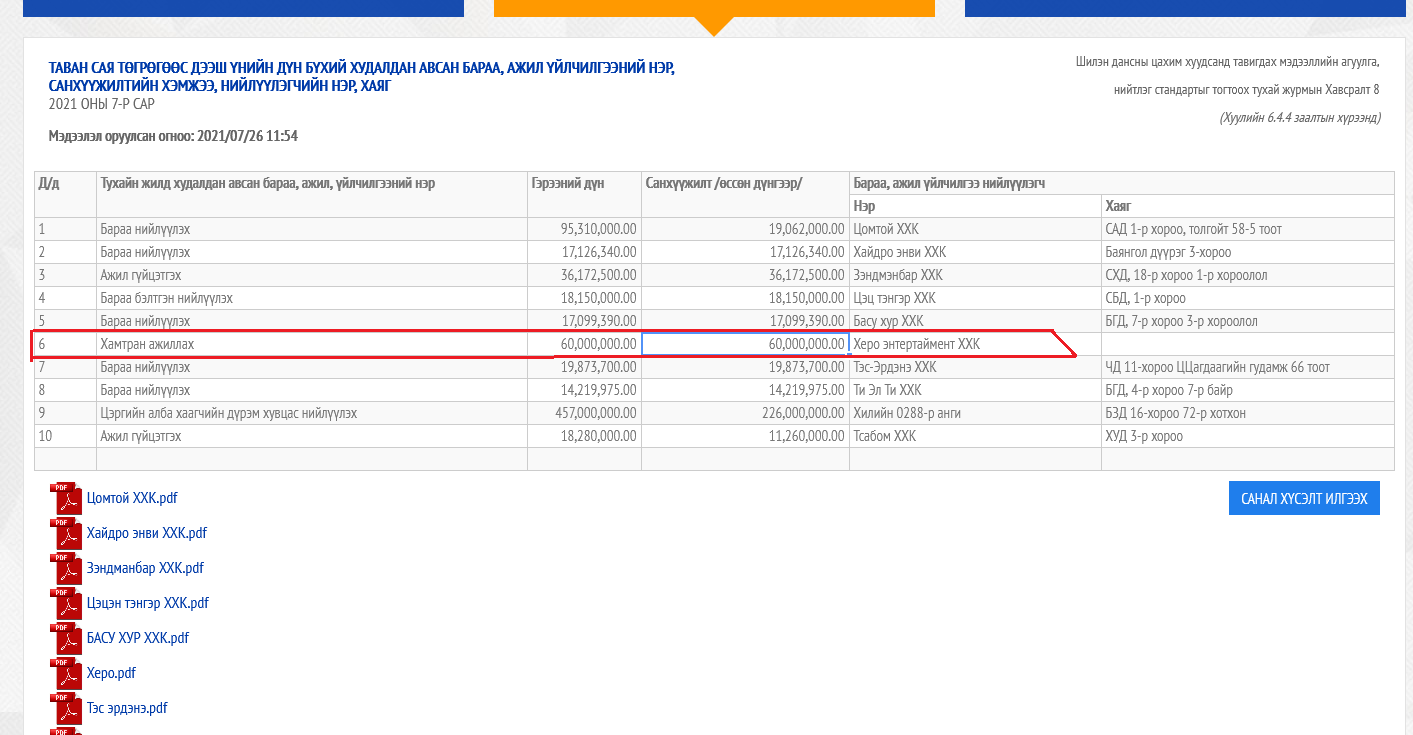Click the PDF icon beside БАСУ ХУР ХХК.pdf
This screenshot has height=735, width=1413.
tap(67, 638)
